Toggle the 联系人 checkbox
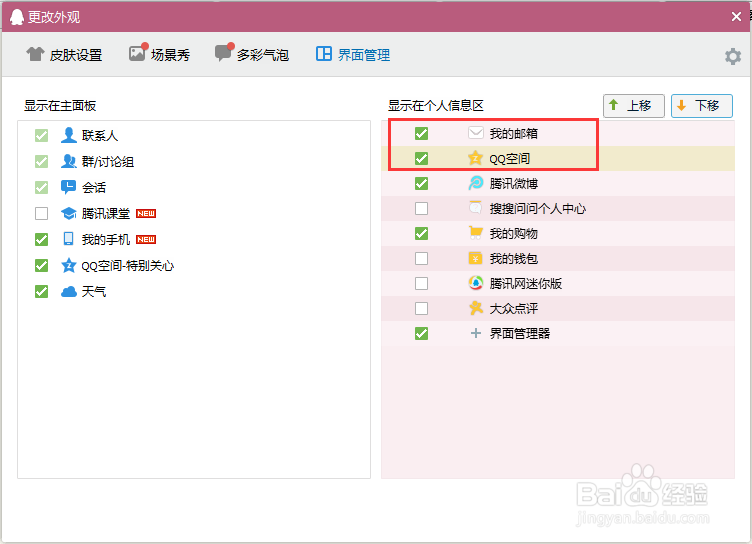The width and height of the screenshot is (752, 544). tap(42, 136)
